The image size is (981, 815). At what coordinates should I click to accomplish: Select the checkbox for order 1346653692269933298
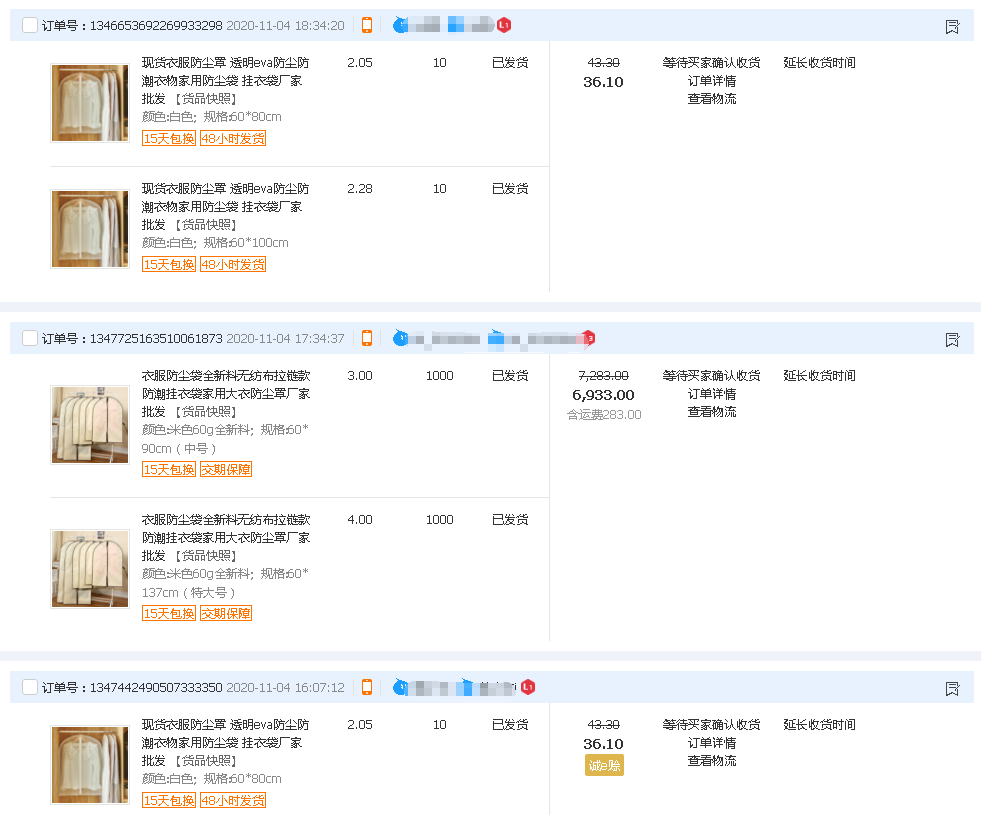coord(30,26)
